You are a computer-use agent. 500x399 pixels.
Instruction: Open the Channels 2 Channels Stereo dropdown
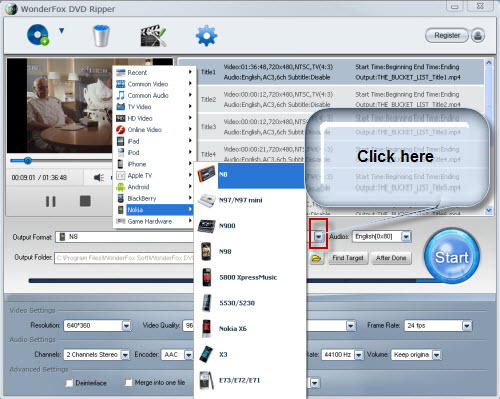point(125,355)
